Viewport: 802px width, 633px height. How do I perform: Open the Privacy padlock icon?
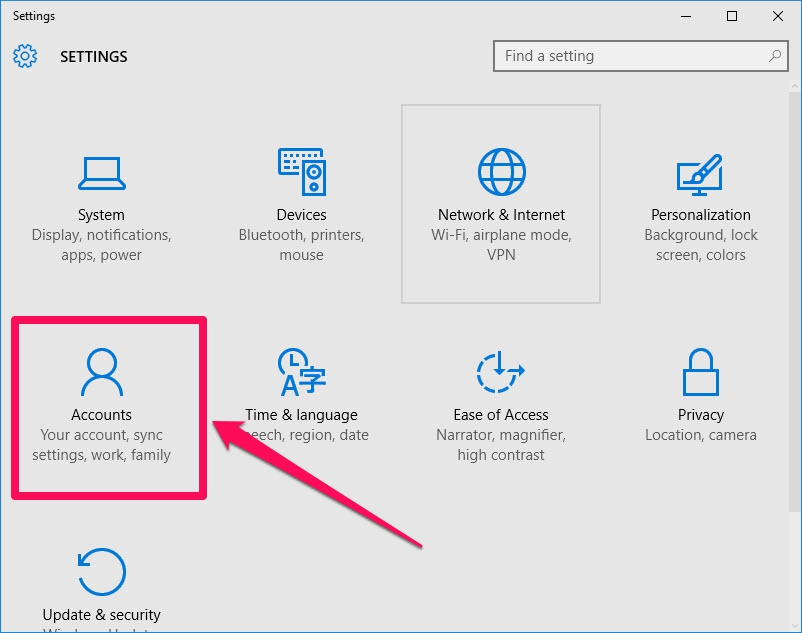pyautogui.click(x=701, y=372)
